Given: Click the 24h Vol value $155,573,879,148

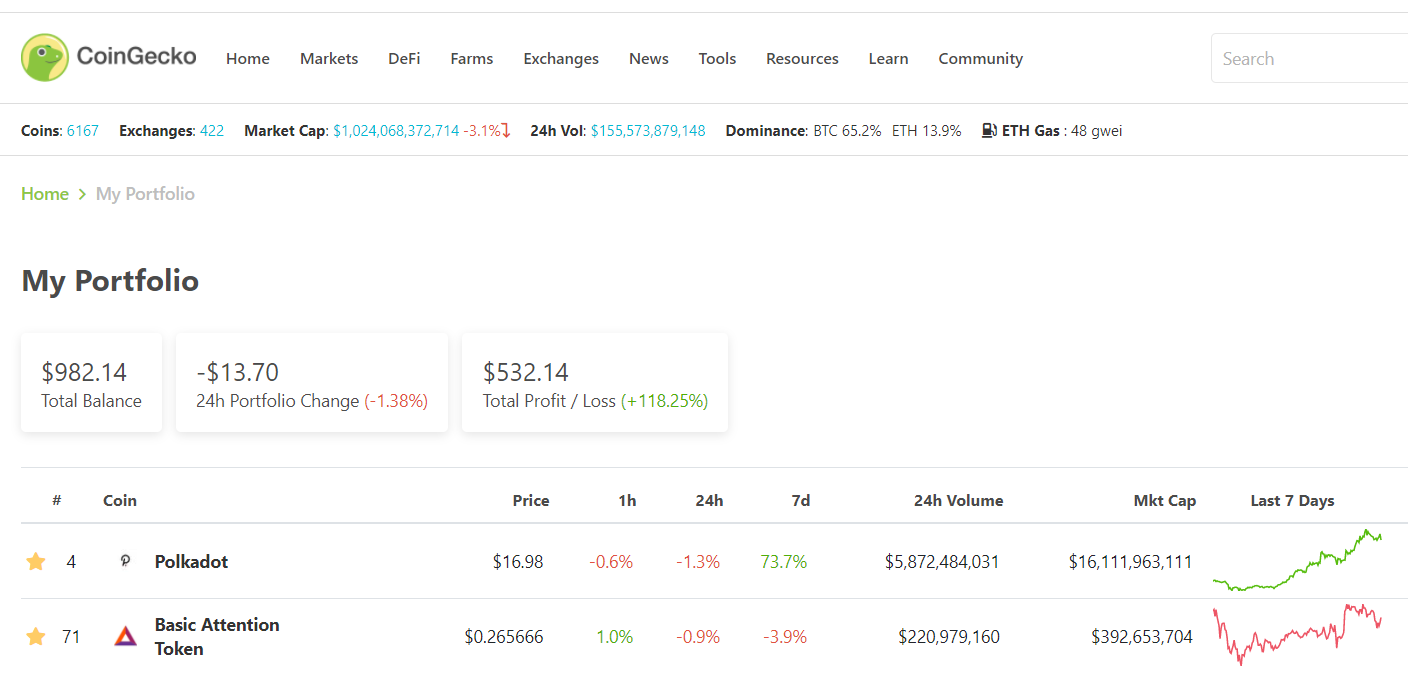Looking at the screenshot, I should coord(648,131).
